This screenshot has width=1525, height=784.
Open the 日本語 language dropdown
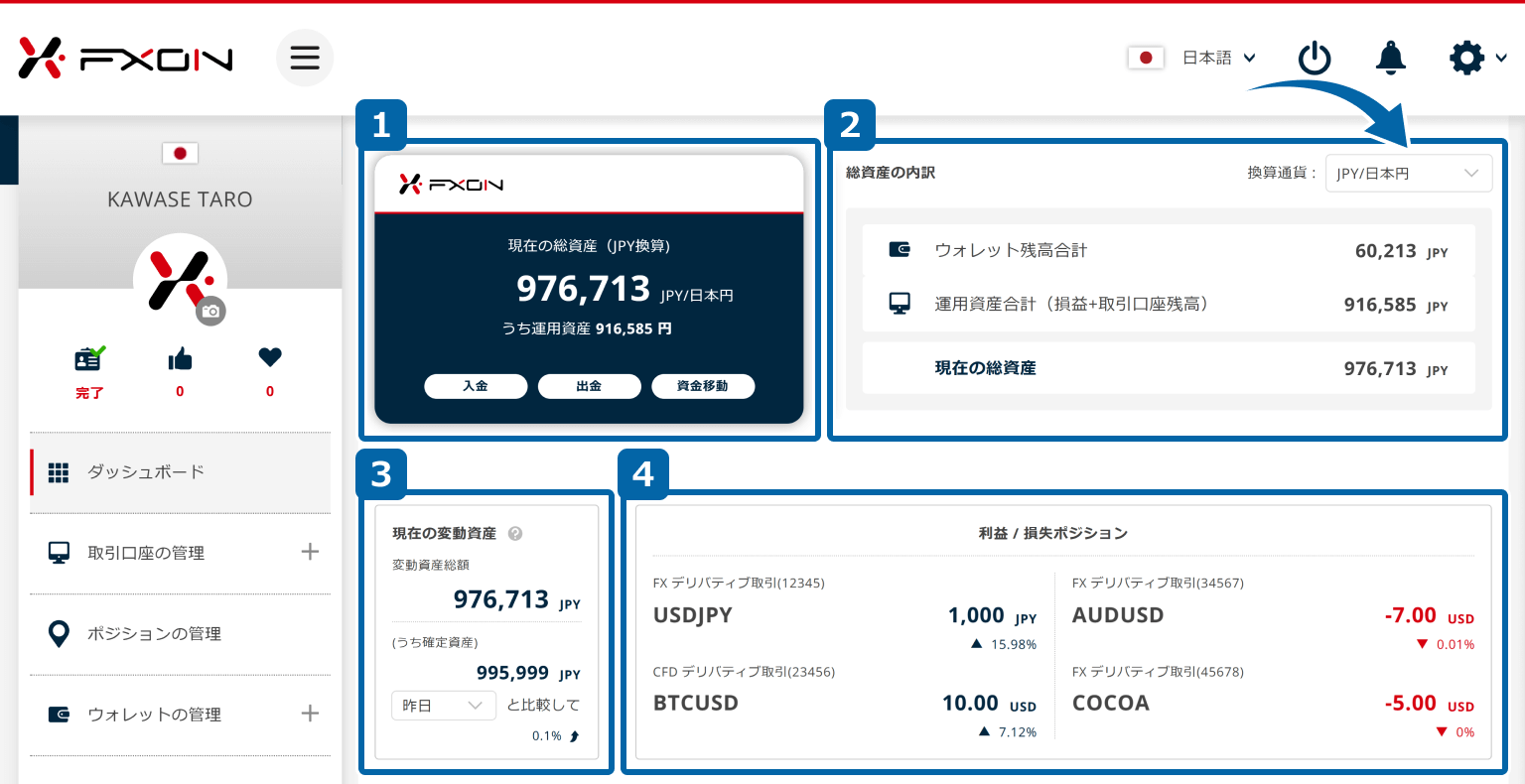(x=1219, y=58)
